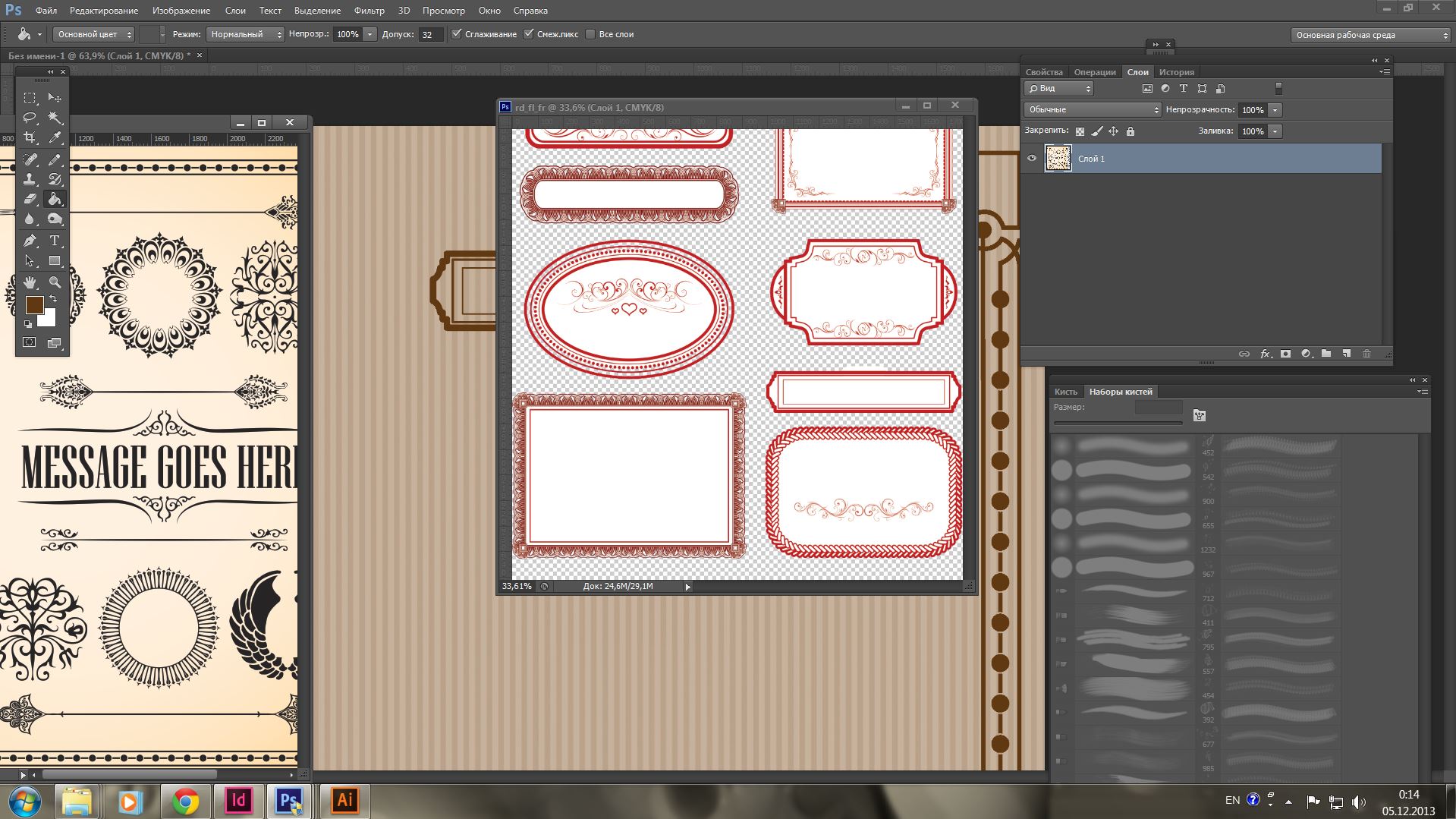Select the Zoom magnifier tool
This screenshot has width=1456, height=819.
(x=55, y=282)
